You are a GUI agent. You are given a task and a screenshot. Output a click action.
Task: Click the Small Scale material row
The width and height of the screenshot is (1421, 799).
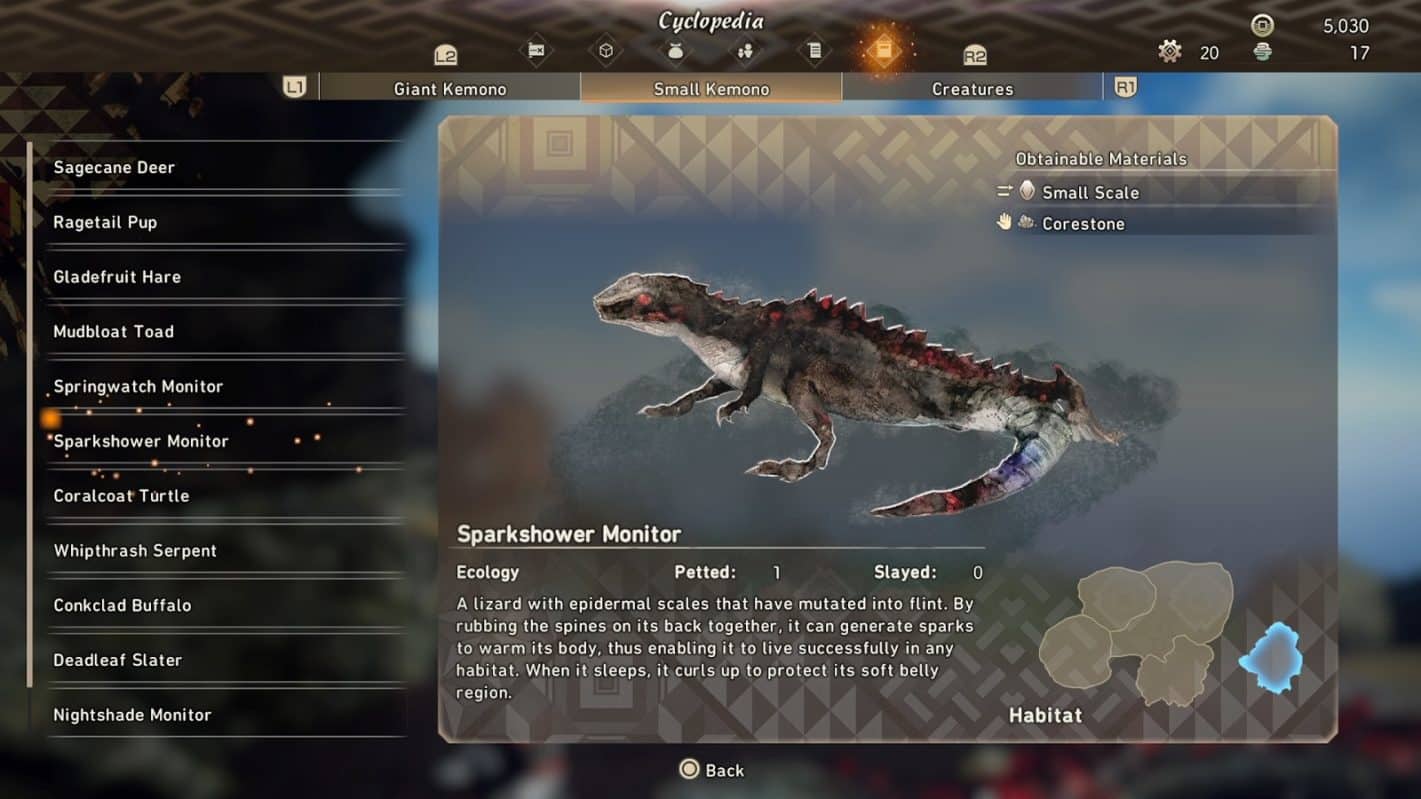tap(1165, 192)
